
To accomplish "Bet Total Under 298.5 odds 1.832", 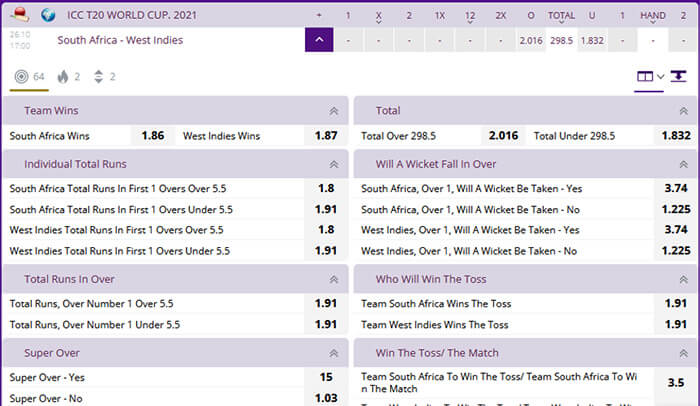I will point(676,136).
